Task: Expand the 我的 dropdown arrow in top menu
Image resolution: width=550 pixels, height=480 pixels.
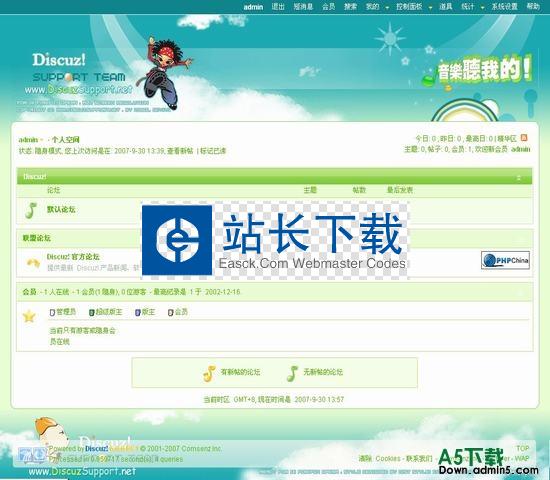Action: click(387, 7)
